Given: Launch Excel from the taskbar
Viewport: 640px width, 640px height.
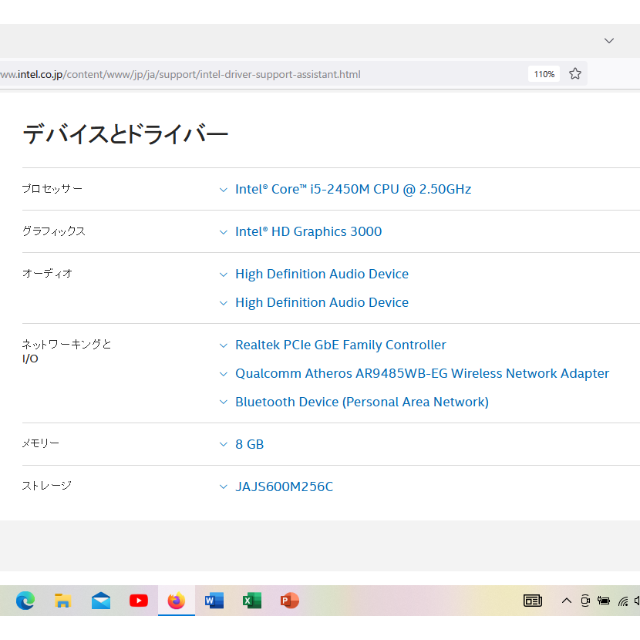Looking at the screenshot, I should [x=252, y=601].
